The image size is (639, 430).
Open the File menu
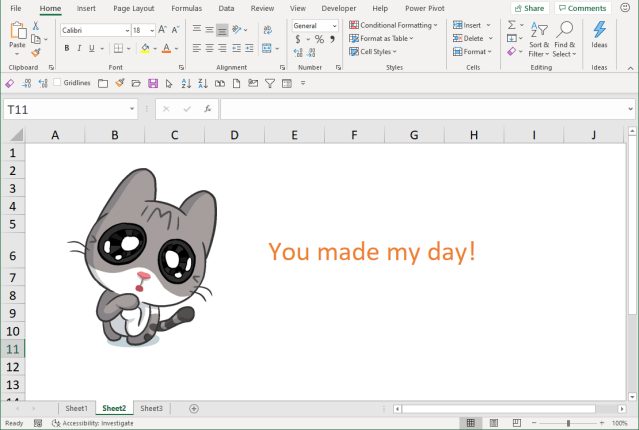(15, 8)
